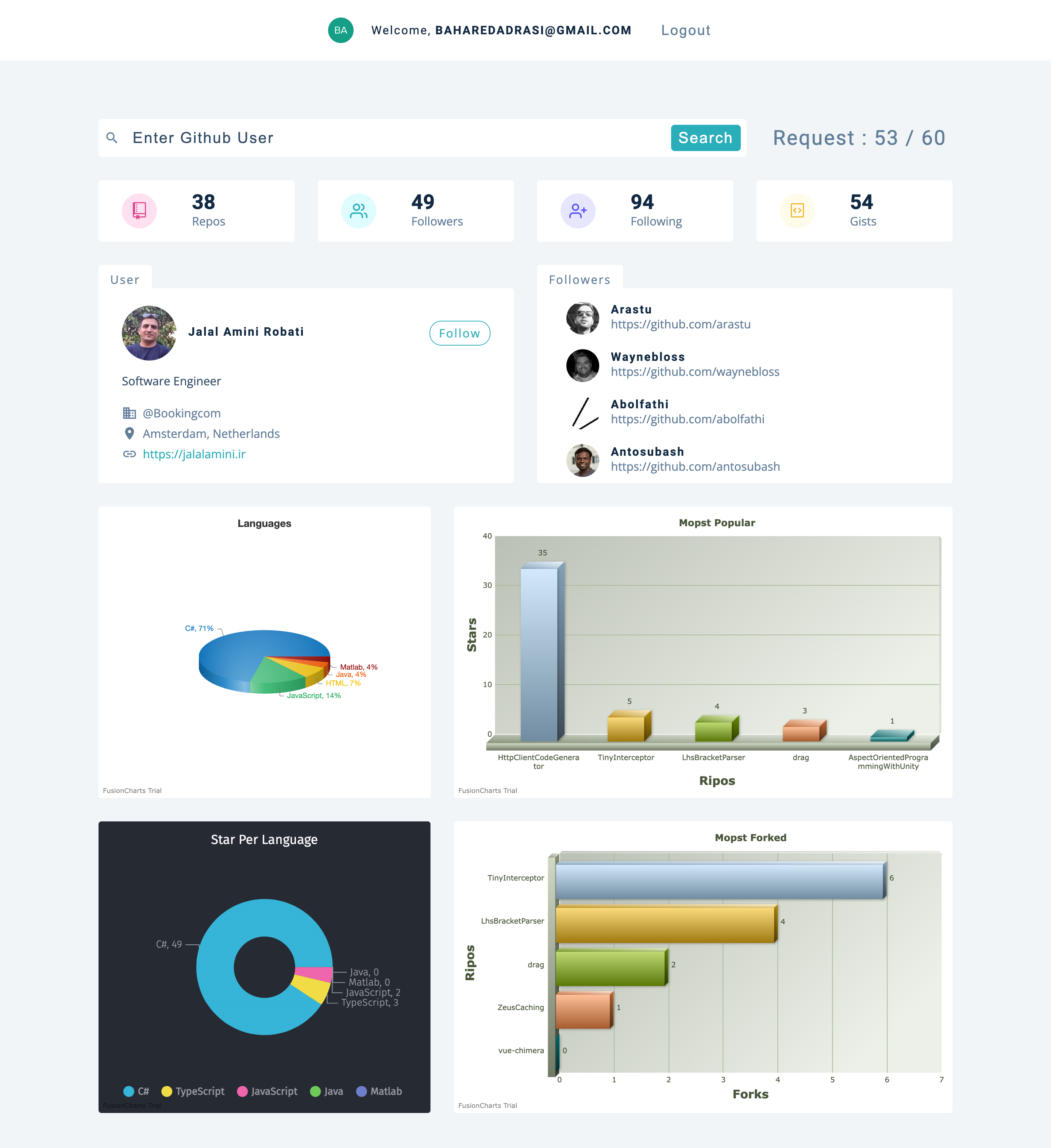This screenshot has width=1051, height=1148.
Task: Open the Waynebloss follower profile link
Action: click(695, 371)
